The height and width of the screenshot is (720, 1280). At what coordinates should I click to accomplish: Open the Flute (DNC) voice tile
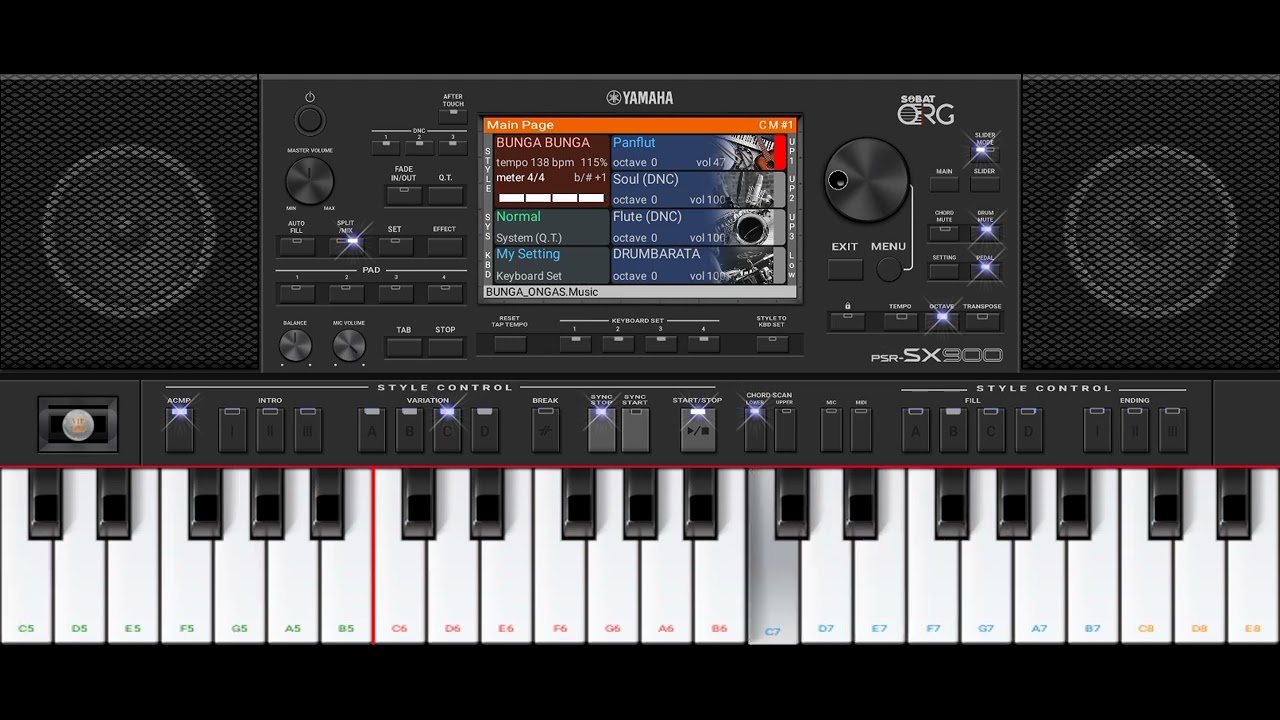tap(699, 227)
